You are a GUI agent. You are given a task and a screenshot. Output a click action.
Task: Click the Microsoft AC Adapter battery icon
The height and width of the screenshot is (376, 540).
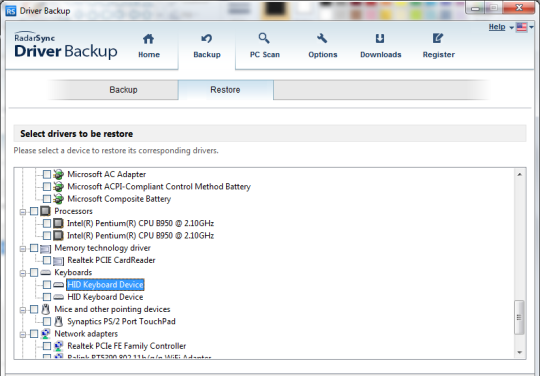59,174
